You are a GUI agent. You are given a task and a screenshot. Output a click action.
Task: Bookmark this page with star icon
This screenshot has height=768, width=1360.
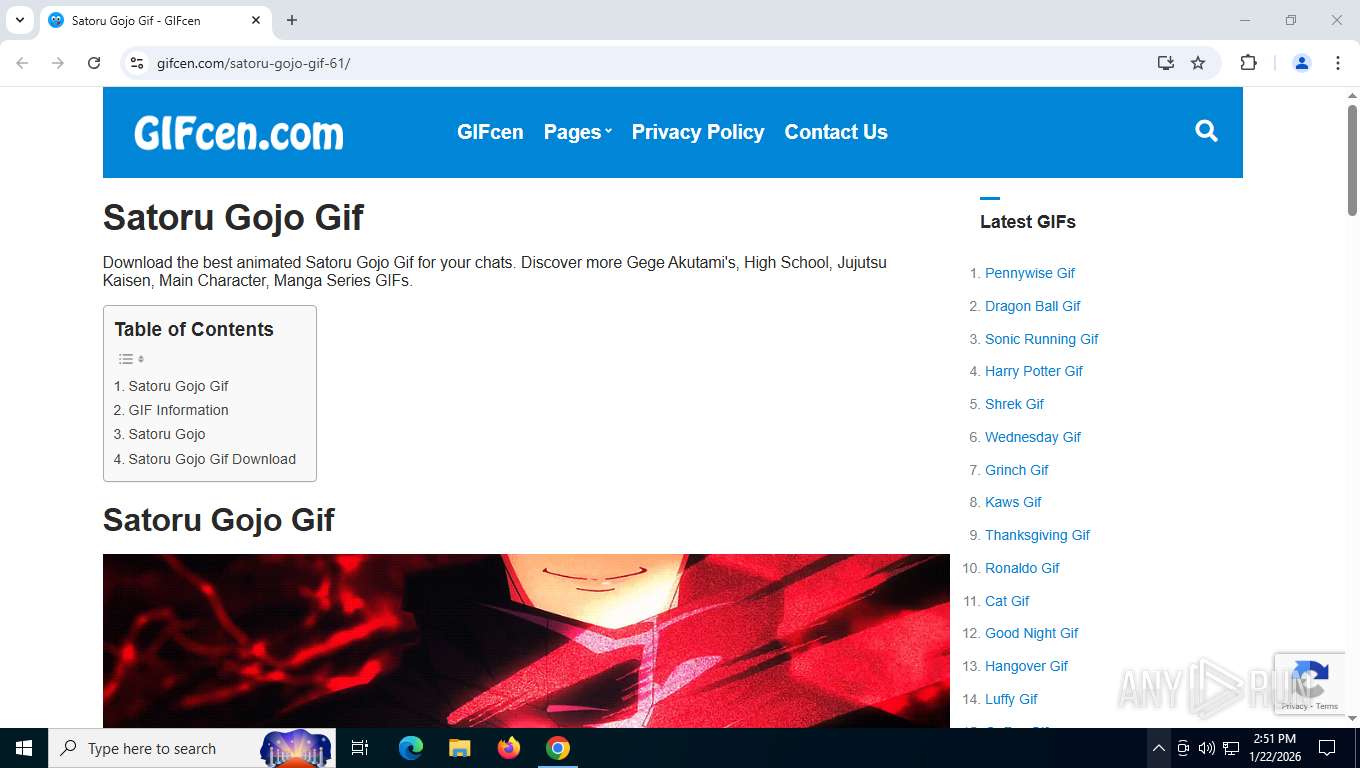1198,63
